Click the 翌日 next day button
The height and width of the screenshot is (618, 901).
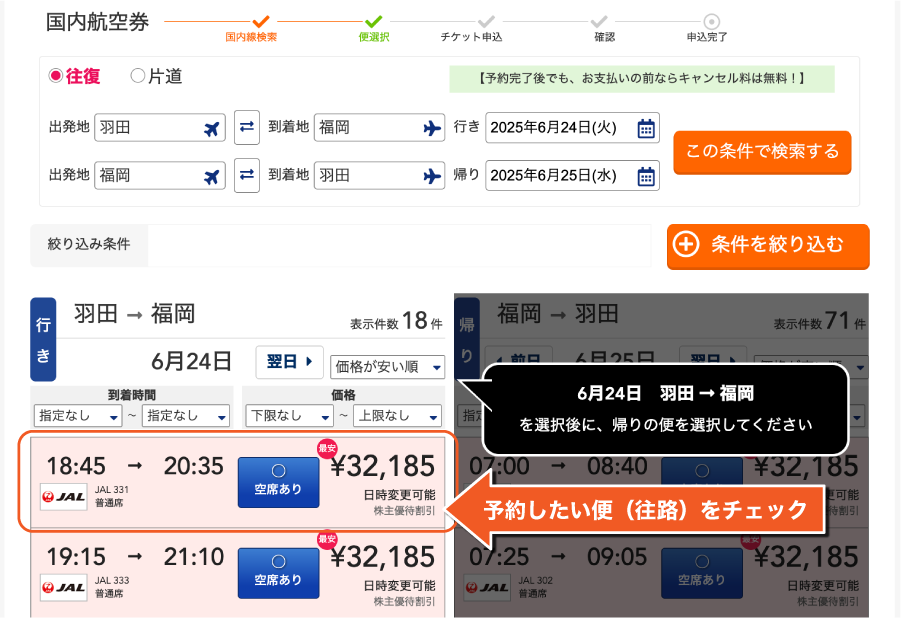click(289, 360)
